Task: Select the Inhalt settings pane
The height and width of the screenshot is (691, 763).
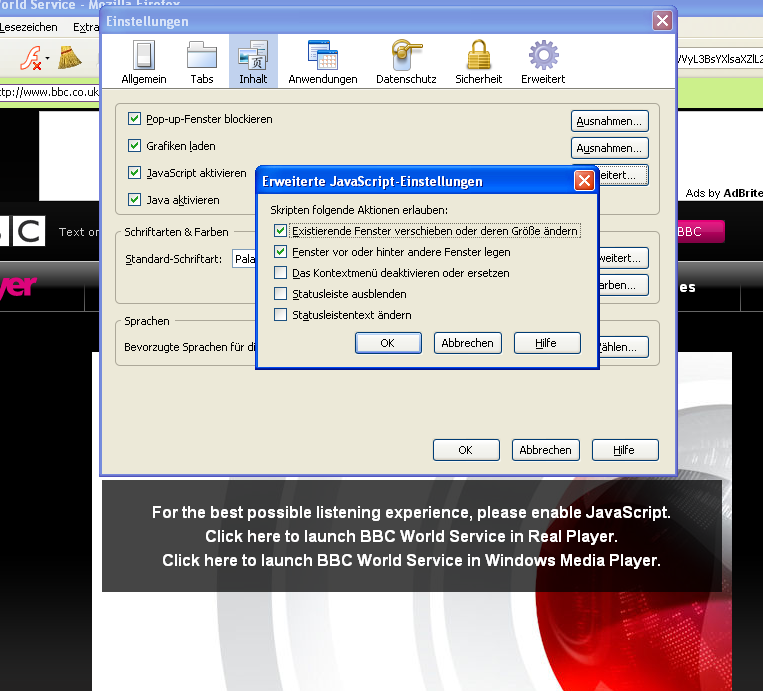Action: coord(253,62)
